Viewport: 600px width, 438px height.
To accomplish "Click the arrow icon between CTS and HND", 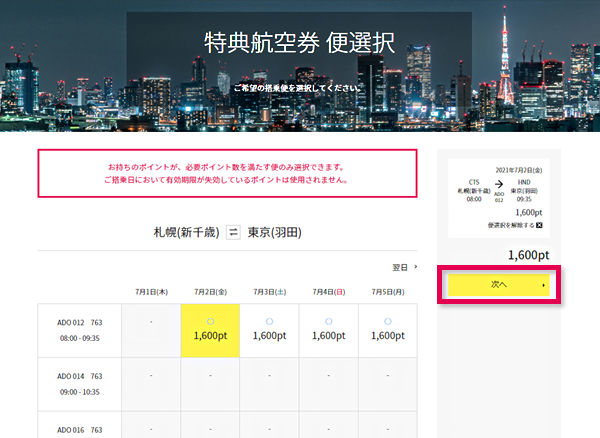I will pyautogui.click(x=499, y=184).
